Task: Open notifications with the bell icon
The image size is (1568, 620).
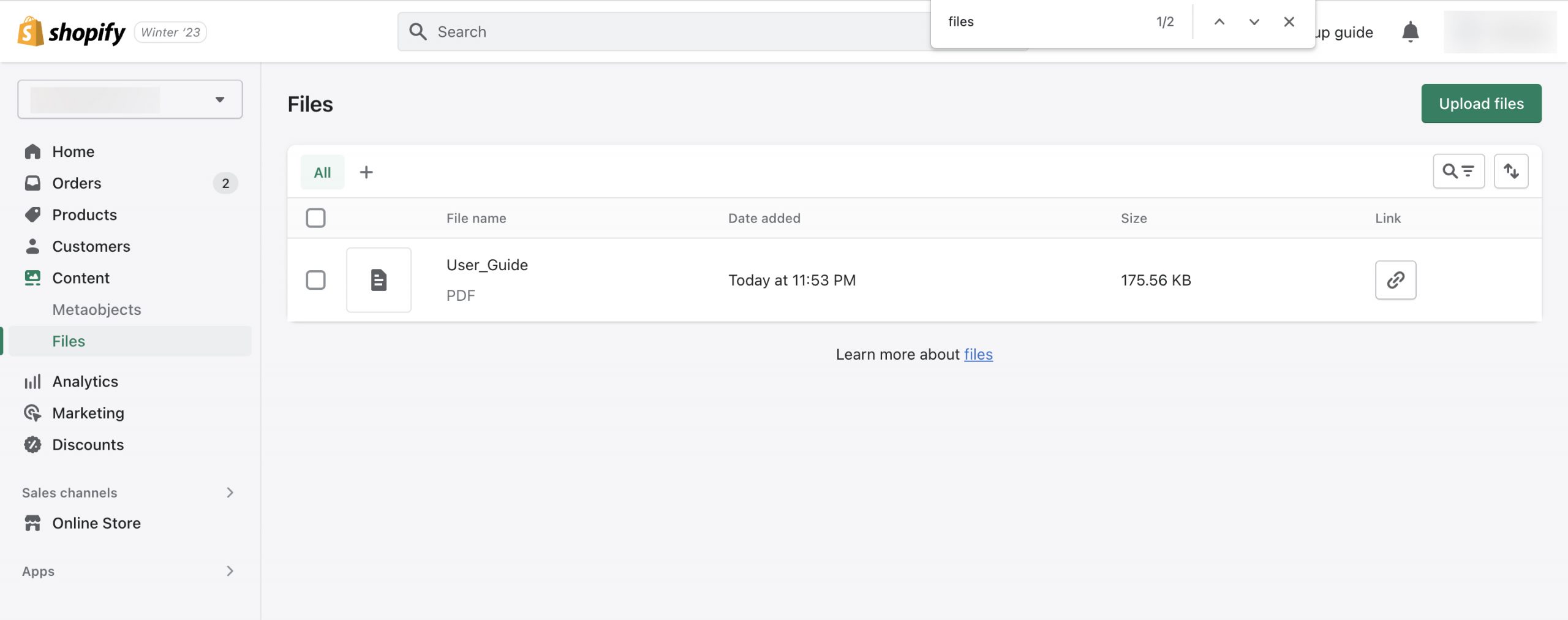Action: pos(1409,32)
